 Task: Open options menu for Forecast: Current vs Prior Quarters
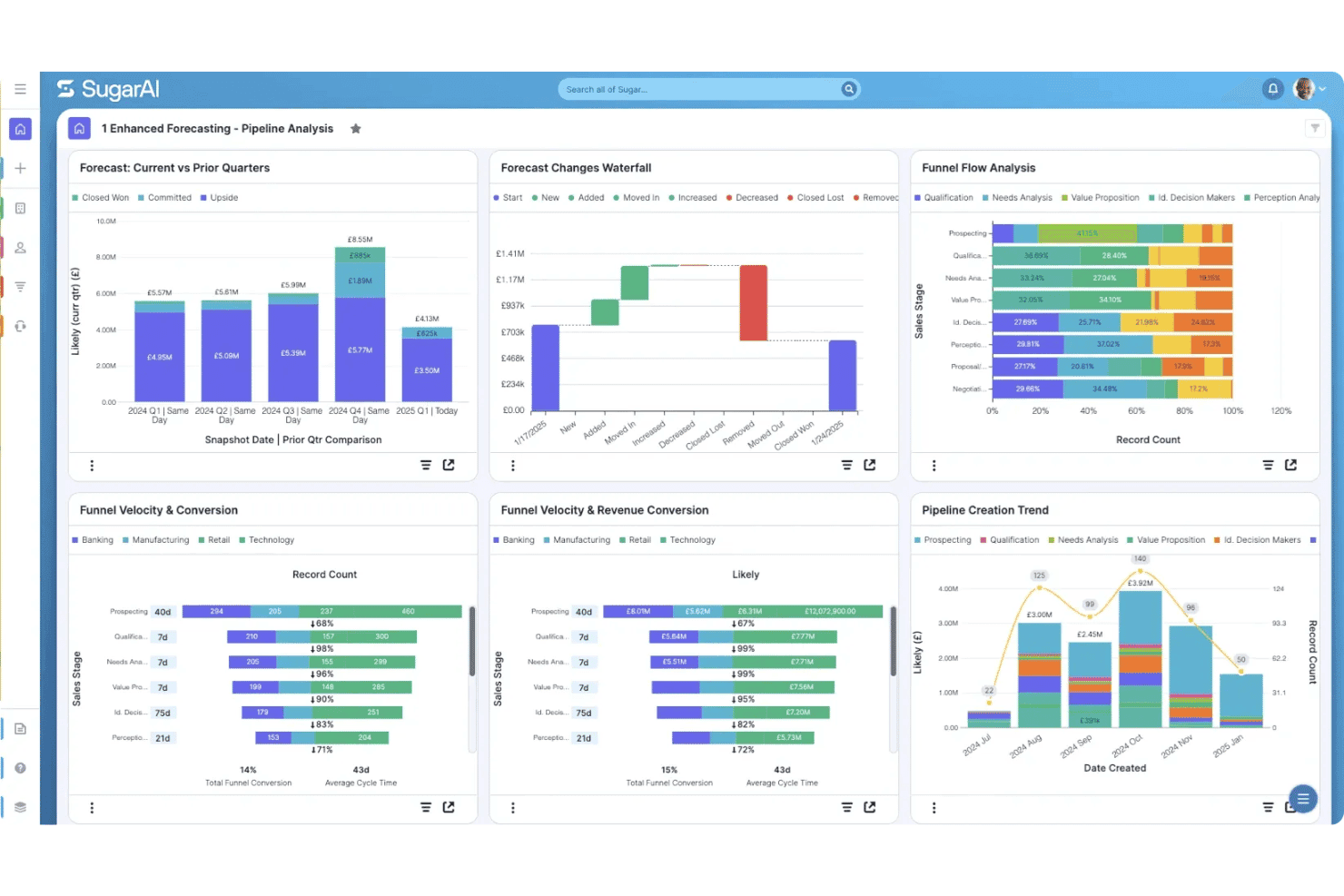pos(92,465)
